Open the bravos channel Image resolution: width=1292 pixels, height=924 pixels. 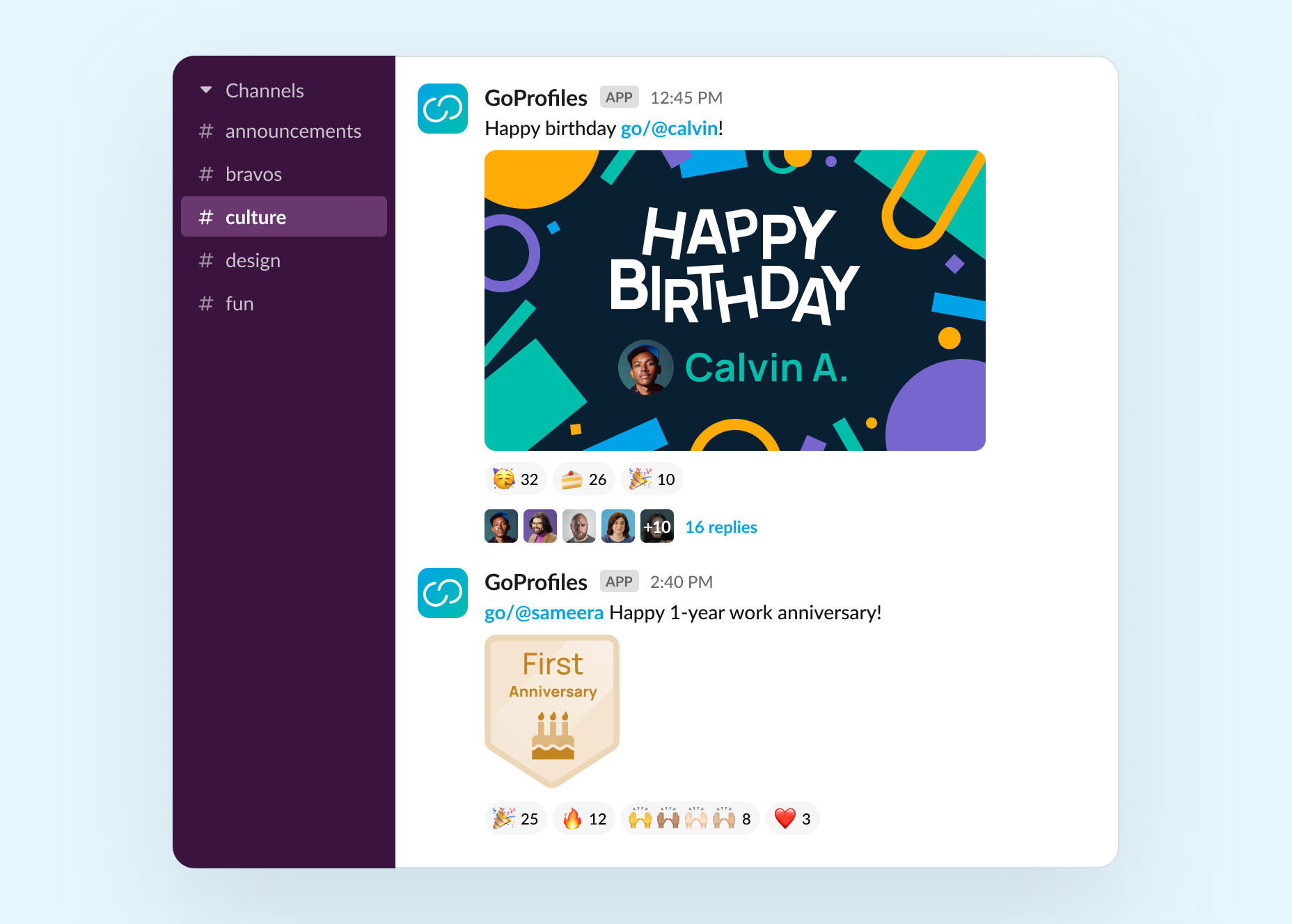pos(284,174)
